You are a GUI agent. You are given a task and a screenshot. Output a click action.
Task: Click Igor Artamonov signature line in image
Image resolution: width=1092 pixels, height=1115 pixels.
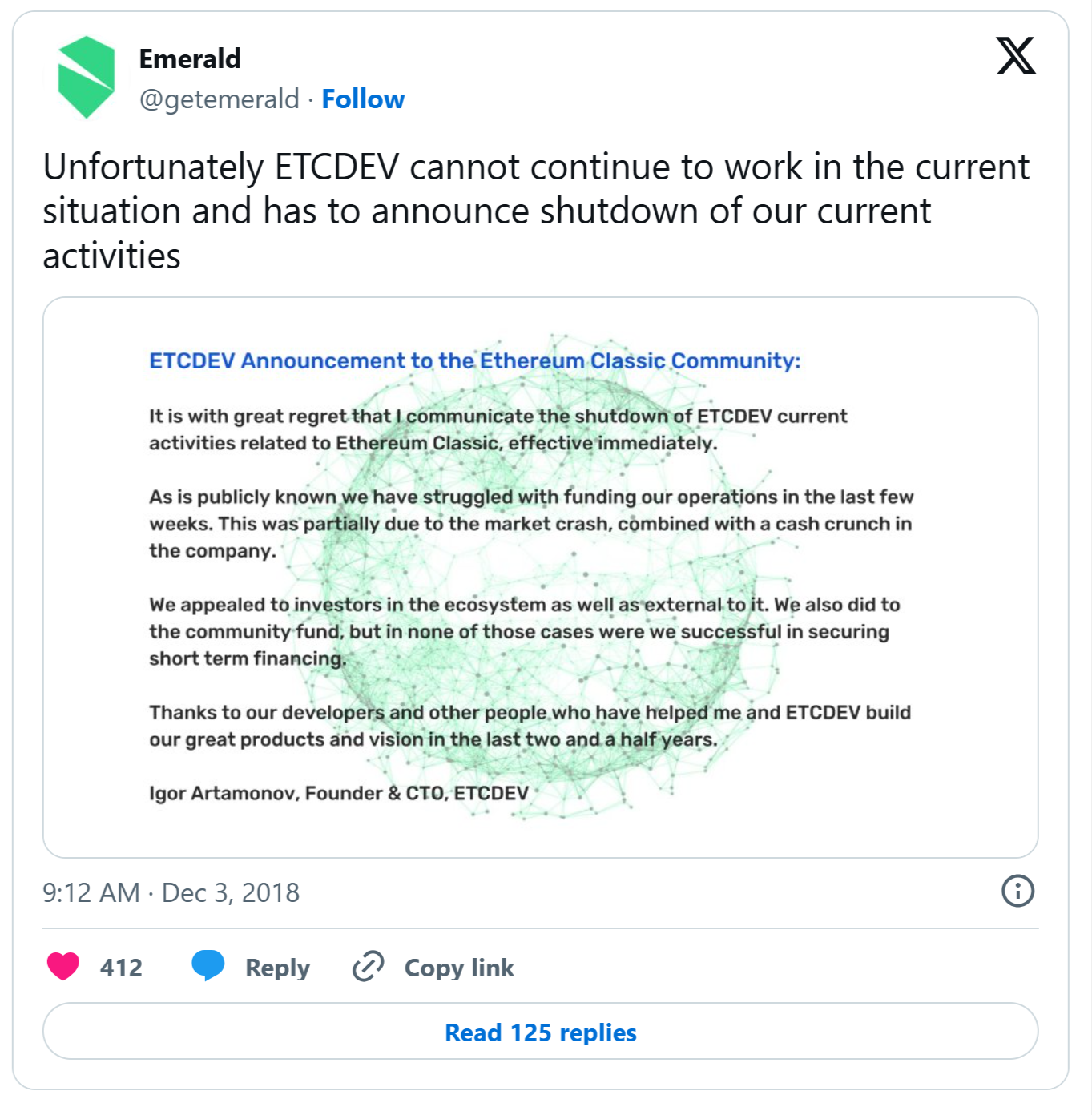pos(339,793)
